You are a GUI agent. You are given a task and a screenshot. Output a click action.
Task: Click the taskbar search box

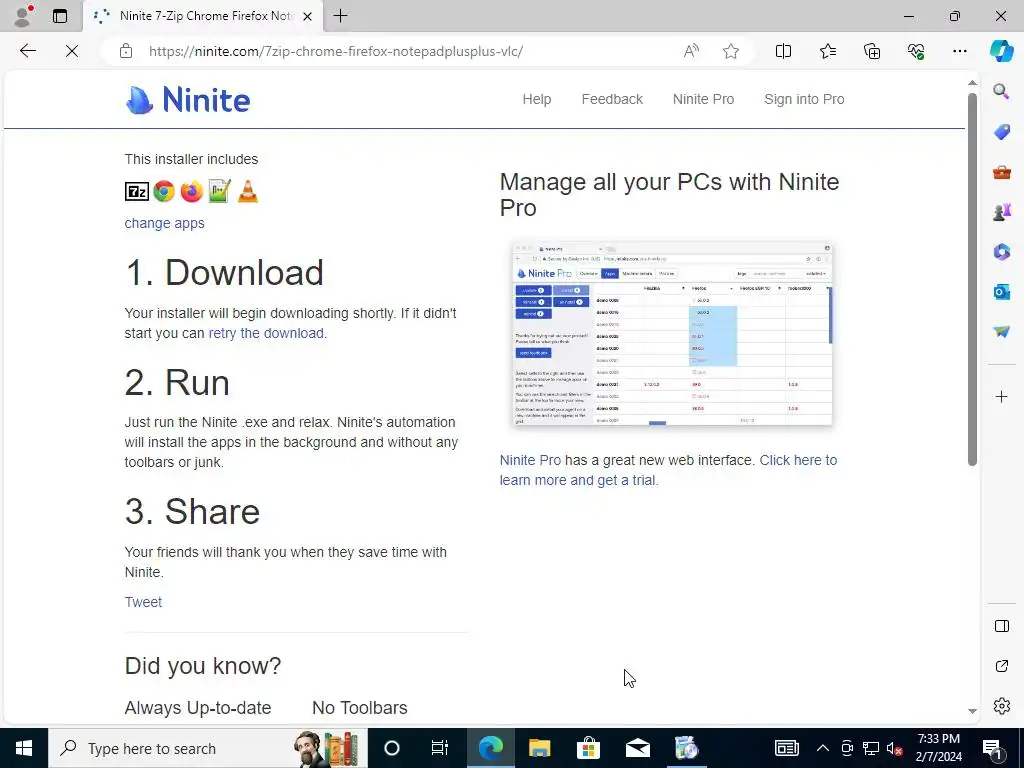(208, 748)
